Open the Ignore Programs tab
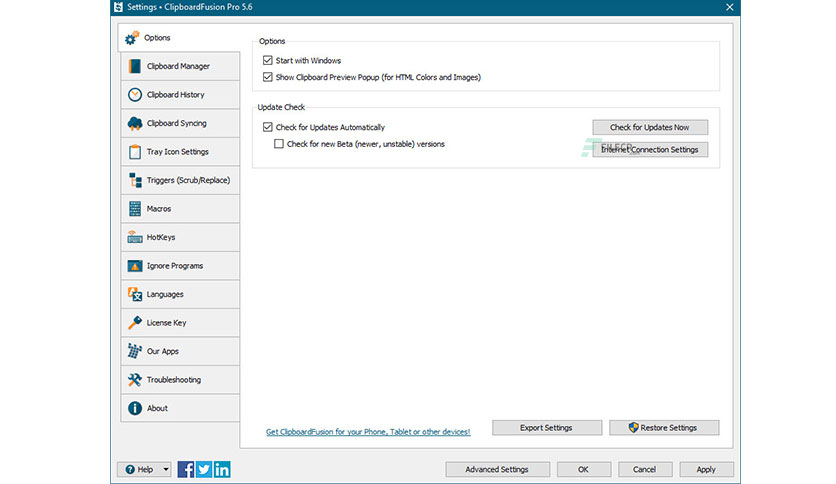The image size is (836, 484). coord(180,266)
